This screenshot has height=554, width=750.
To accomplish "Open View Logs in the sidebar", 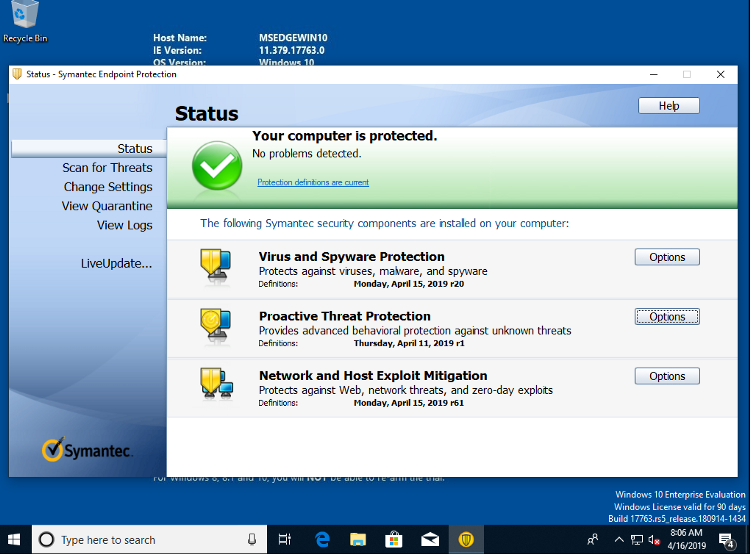I will tap(125, 225).
